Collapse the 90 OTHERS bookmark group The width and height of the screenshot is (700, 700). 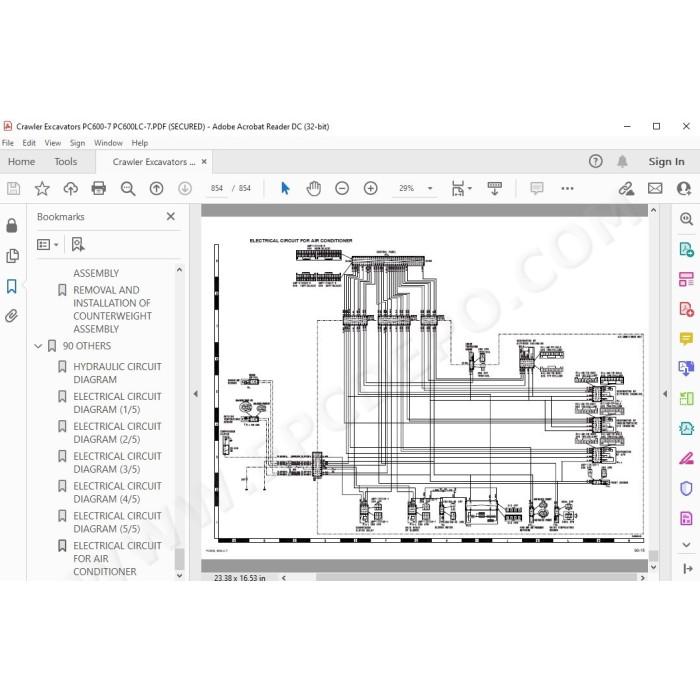(x=38, y=346)
